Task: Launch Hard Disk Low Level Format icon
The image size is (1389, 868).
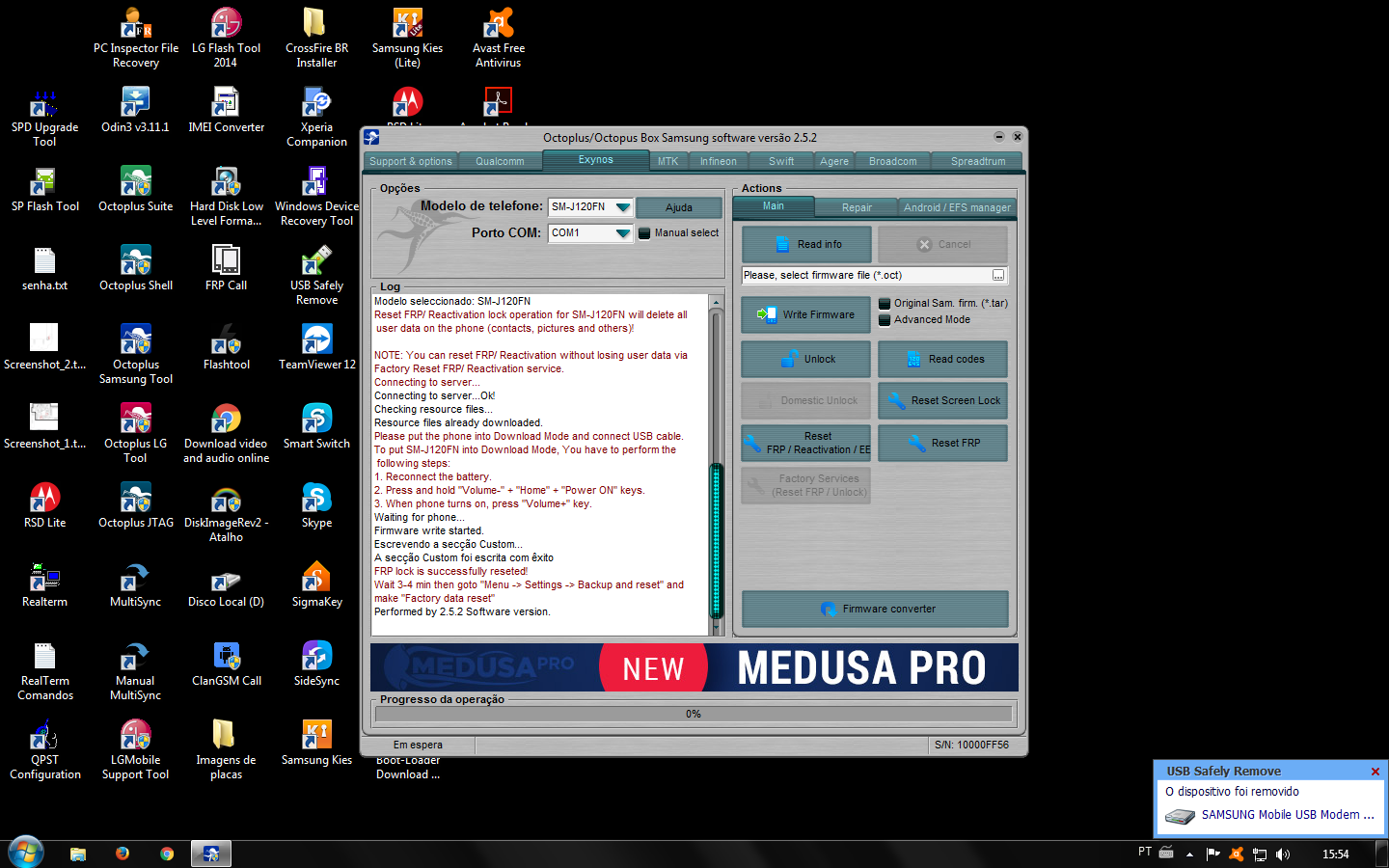Action: (x=226, y=197)
